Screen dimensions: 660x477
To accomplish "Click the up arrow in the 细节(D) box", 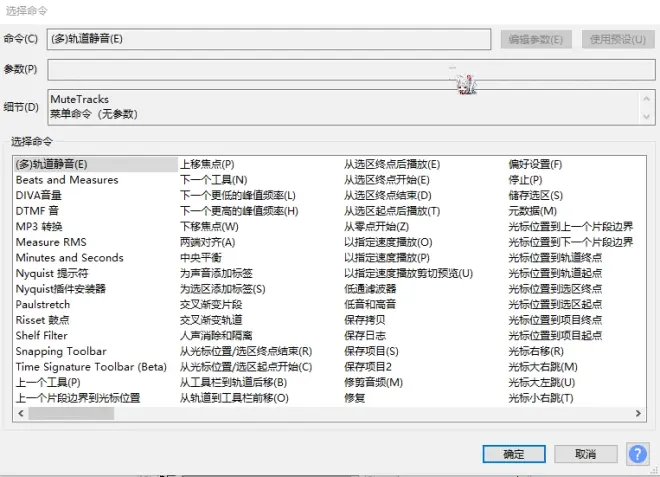I will (x=647, y=99).
